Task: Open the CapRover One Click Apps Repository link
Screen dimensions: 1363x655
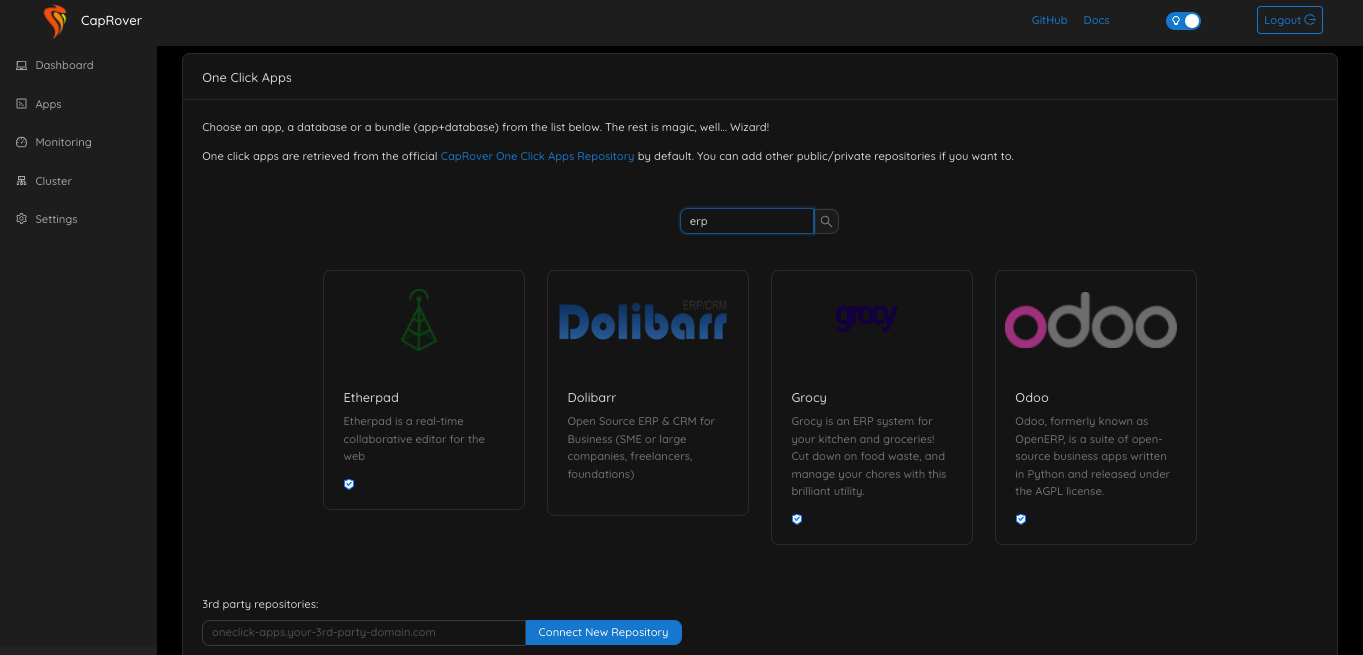Action: click(x=537, y=156)
